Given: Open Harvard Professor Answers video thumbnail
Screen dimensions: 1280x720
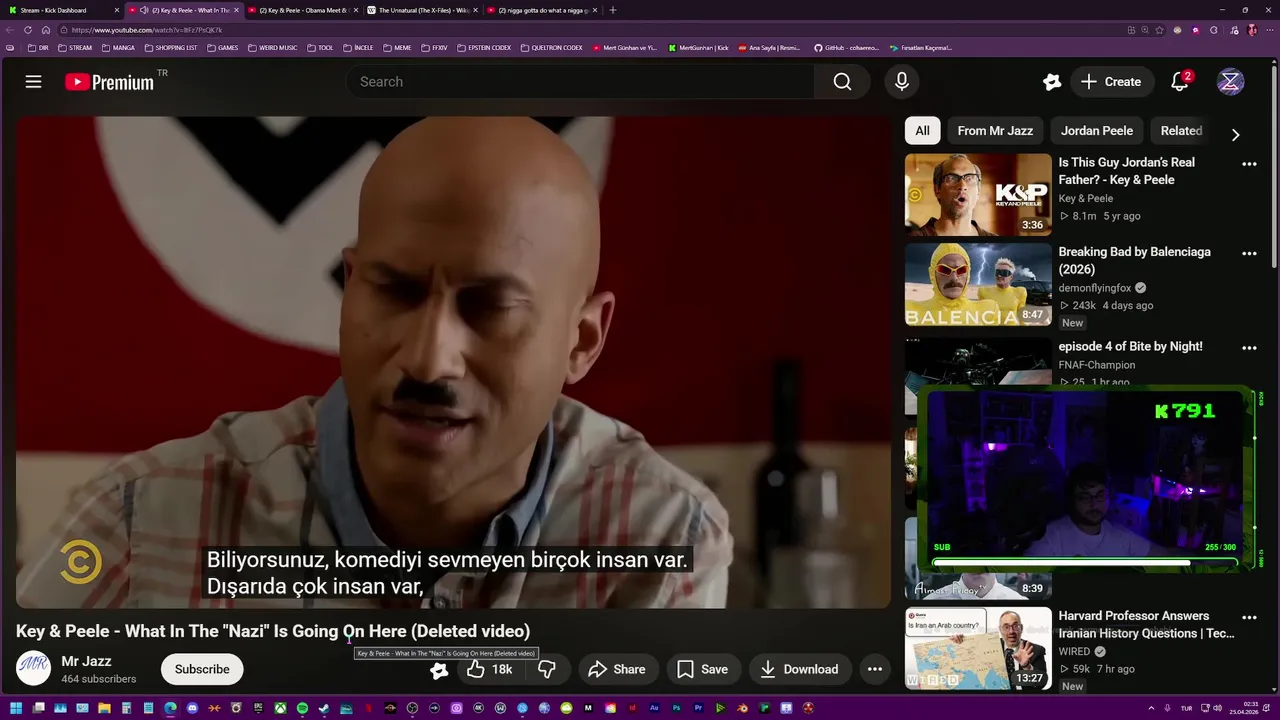Looking at the screenshot, I should [x=978, y=648].
